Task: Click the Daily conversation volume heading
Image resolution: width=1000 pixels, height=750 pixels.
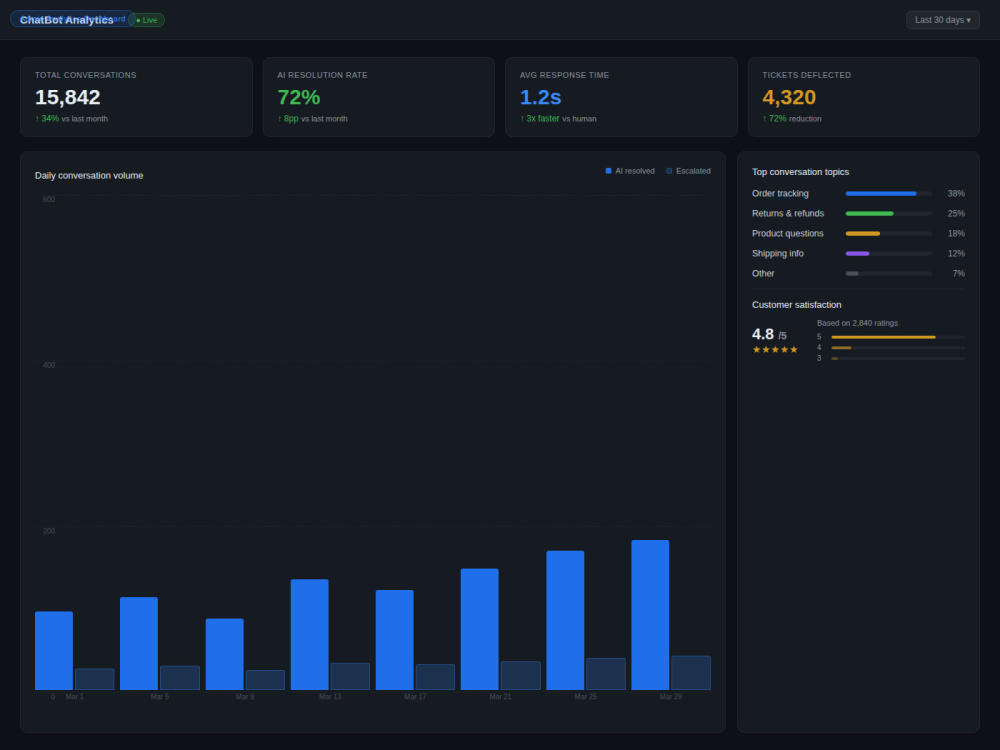Action: tap(89, 175)
